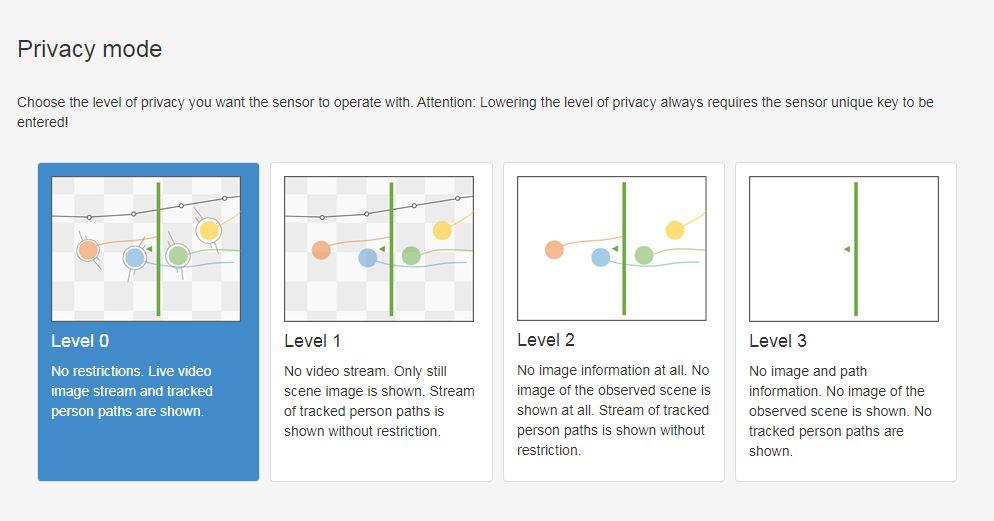Click the green person circle in Level 1

(x=411, y=255)
